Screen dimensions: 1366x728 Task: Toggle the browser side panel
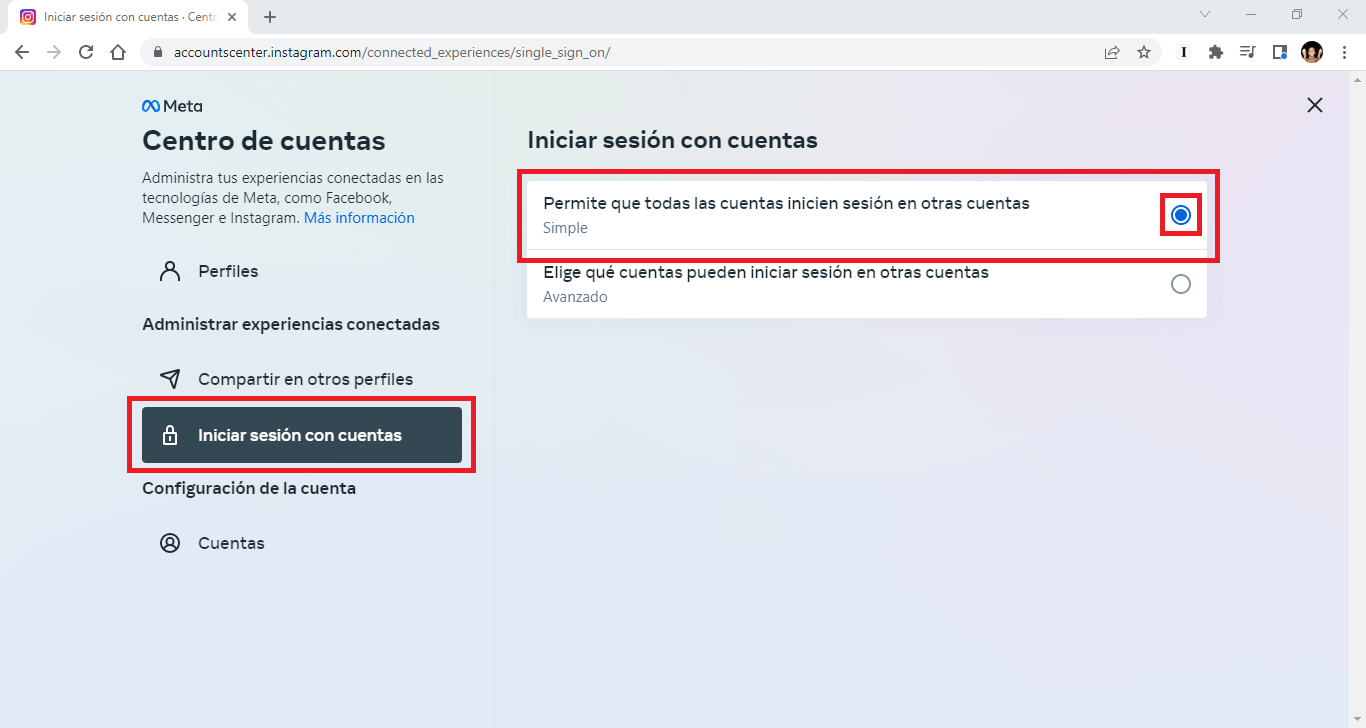[1279, 52]
